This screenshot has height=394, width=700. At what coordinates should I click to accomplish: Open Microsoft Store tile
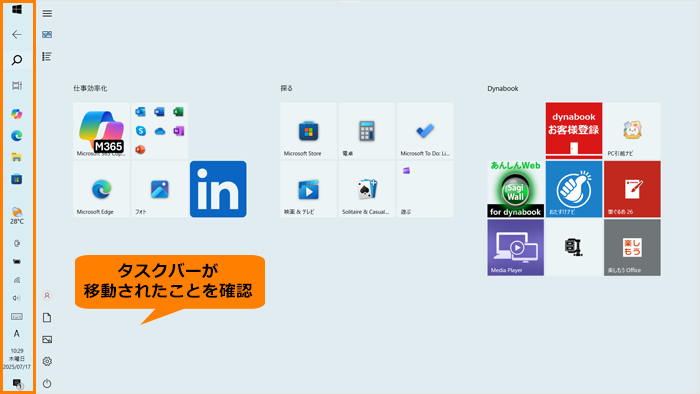[308, 131]
